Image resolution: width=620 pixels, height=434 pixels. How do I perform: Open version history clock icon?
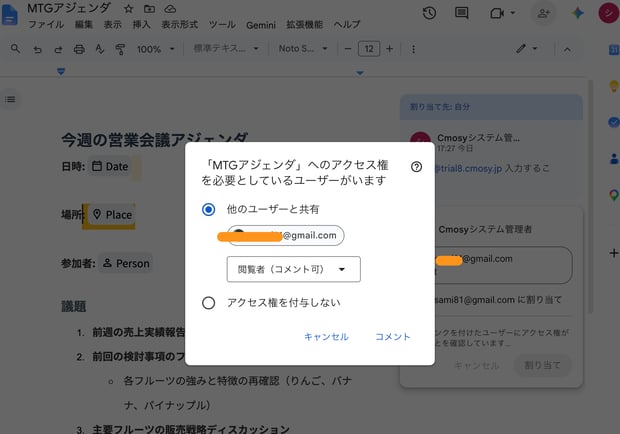tap(429, 13)
